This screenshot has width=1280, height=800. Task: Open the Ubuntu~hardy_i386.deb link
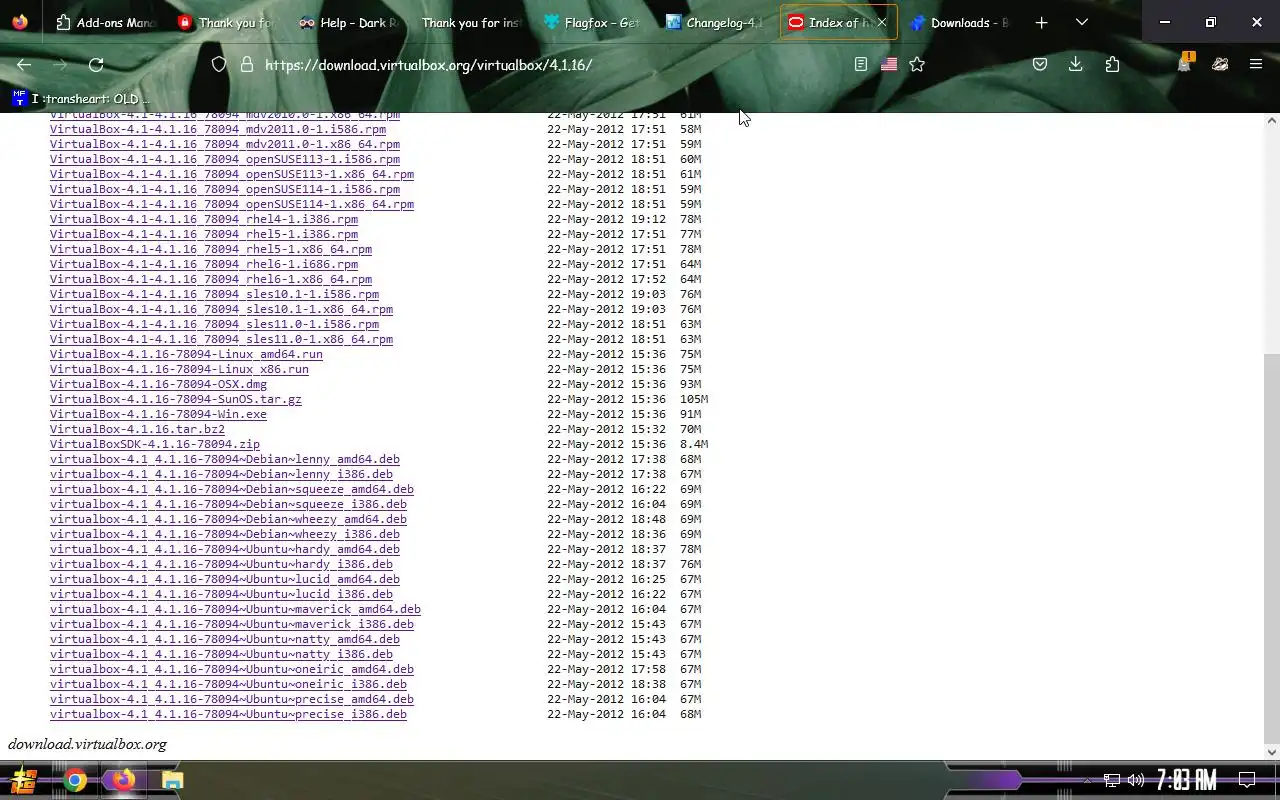coord(221,564)
